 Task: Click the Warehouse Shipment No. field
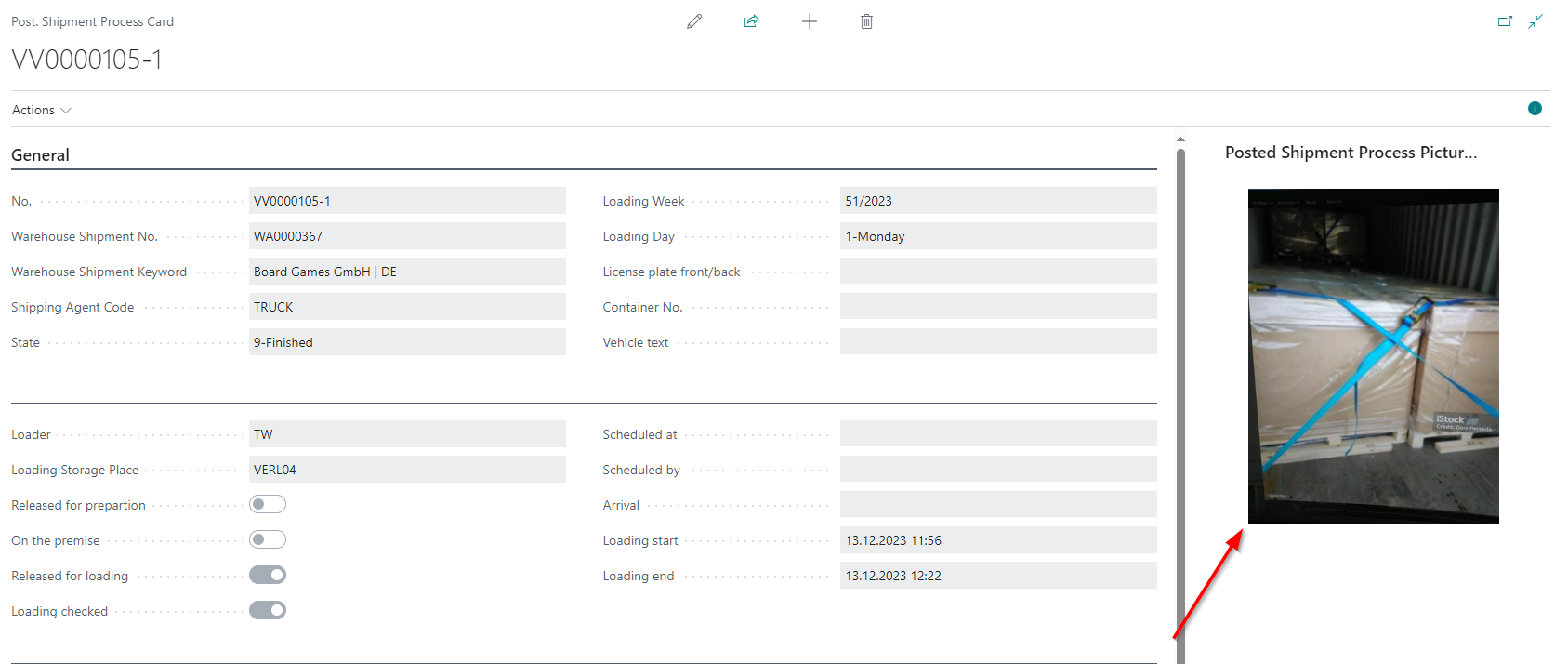[407, 236]
